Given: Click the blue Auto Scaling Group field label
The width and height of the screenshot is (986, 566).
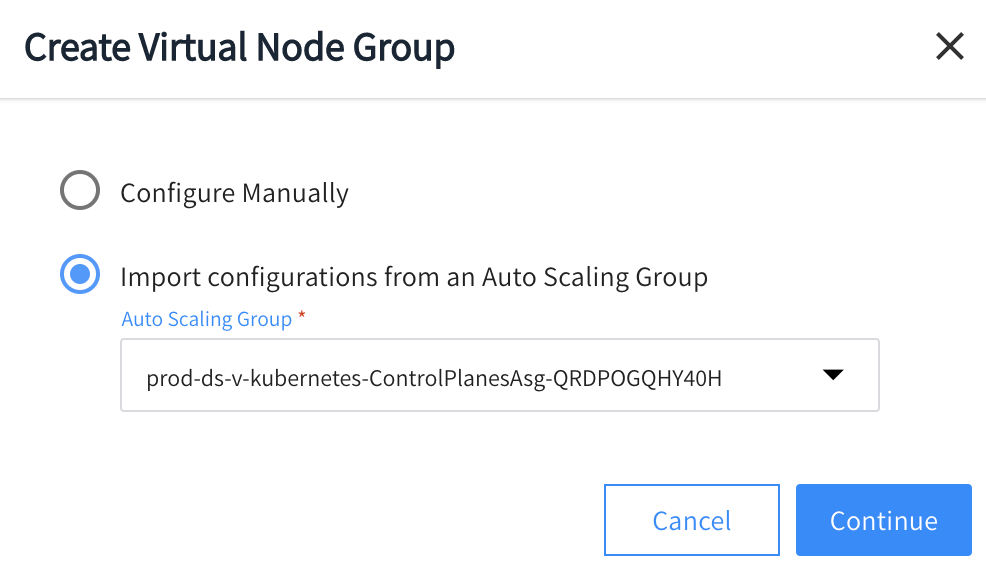Looking at the screenshot, I should [207, 319].
